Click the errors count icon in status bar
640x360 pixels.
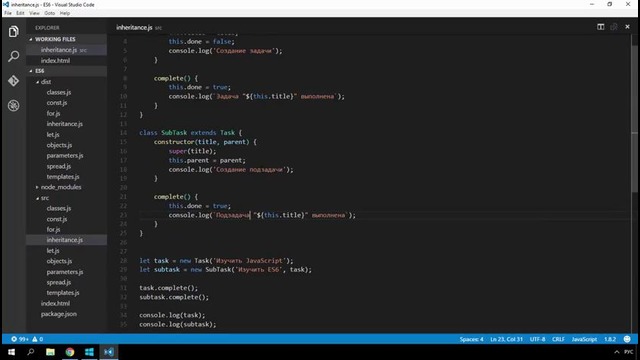tap(20, 339)
